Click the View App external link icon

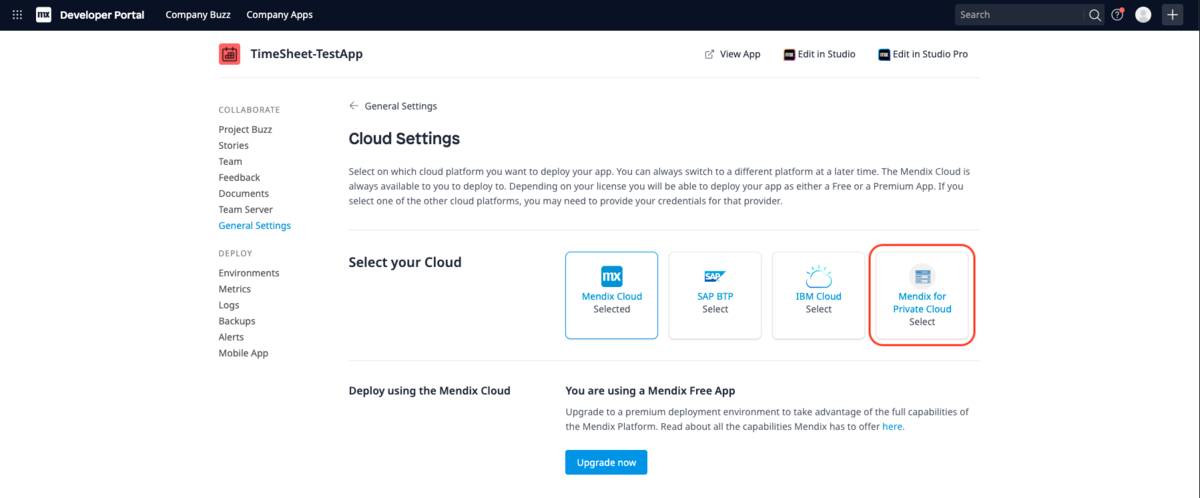coord(709,54)
